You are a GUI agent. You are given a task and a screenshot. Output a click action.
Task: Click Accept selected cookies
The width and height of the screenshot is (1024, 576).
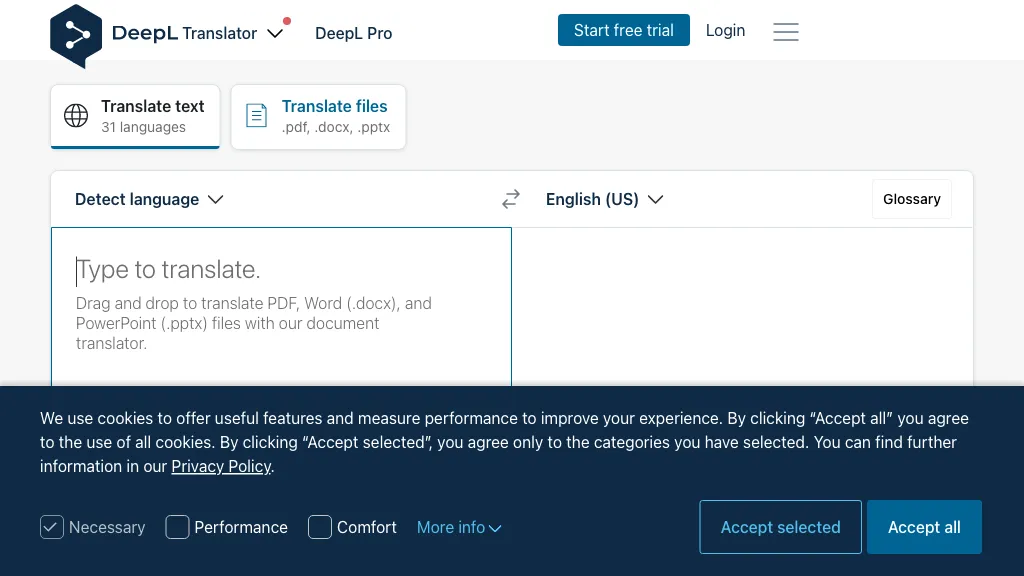780,527
